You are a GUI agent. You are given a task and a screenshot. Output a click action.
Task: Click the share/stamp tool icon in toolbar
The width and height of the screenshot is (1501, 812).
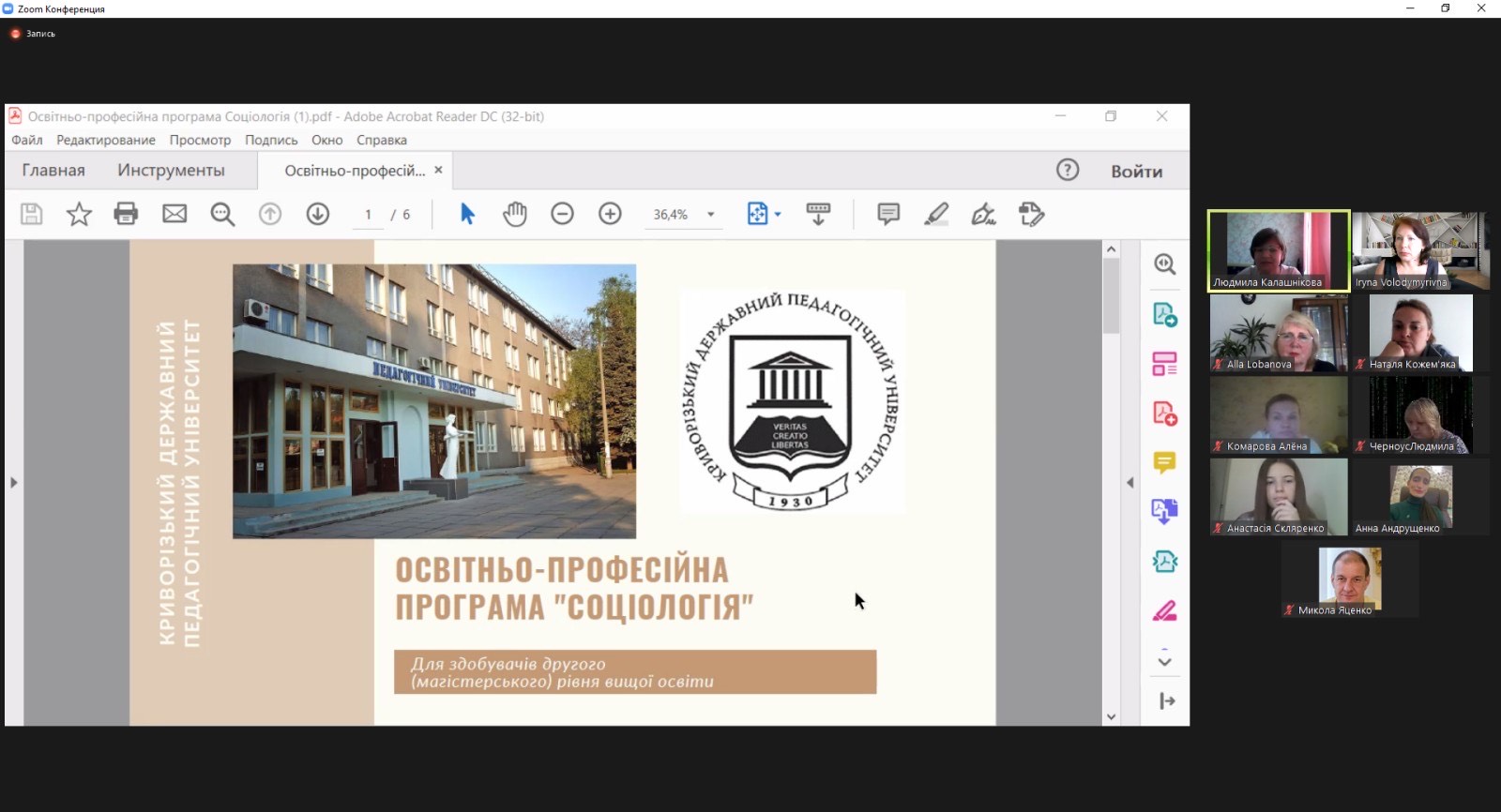click(1032, 214)
